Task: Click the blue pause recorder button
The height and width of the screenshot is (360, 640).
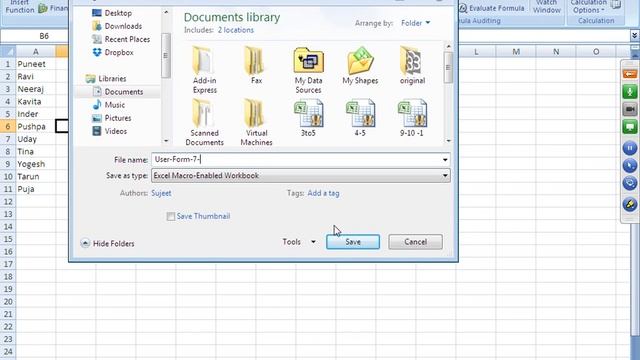Action: pyautogui.click(x=630, y=148)
